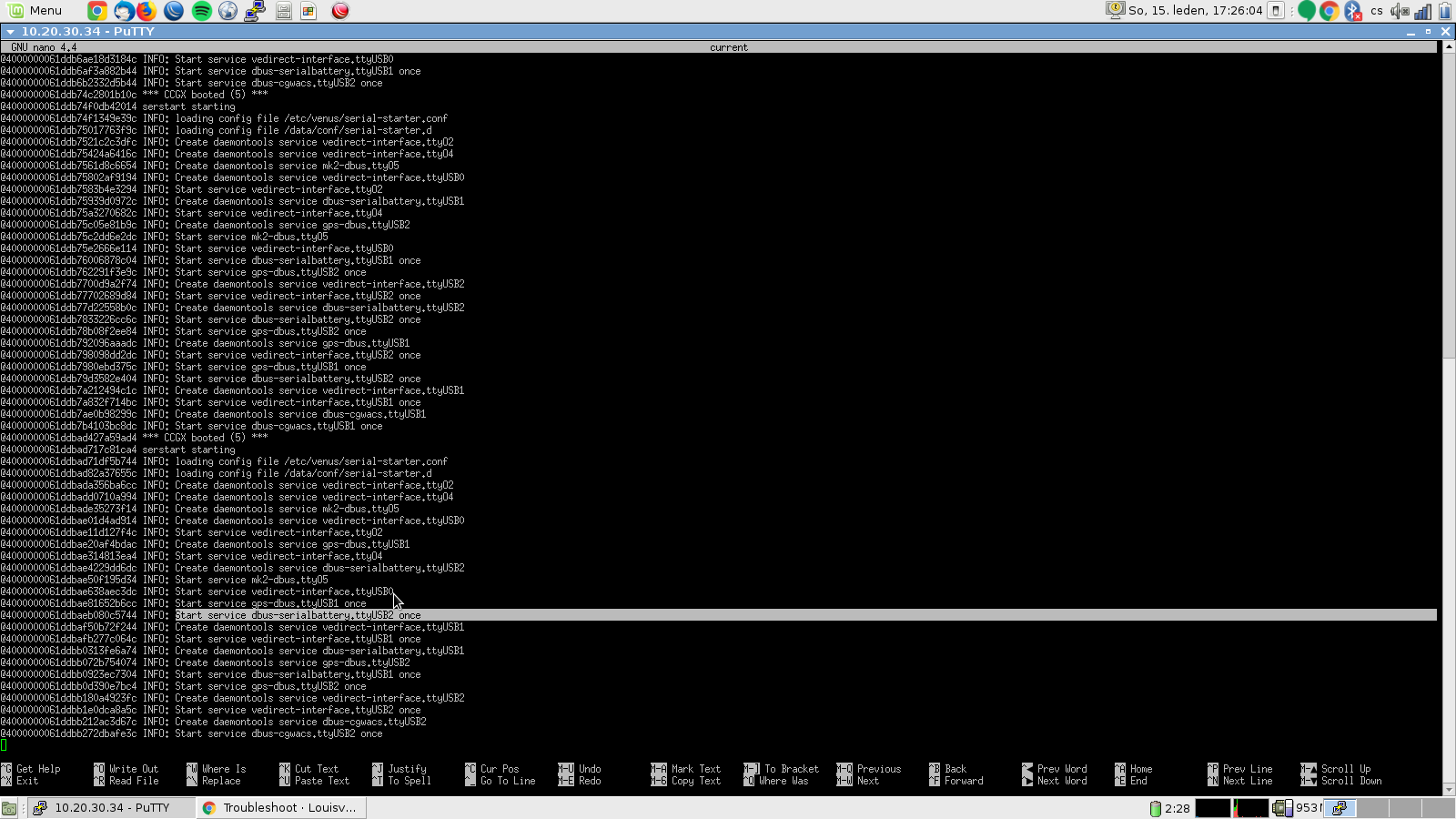Open the panel clock showing 17:26:04

pos(1195,11)
